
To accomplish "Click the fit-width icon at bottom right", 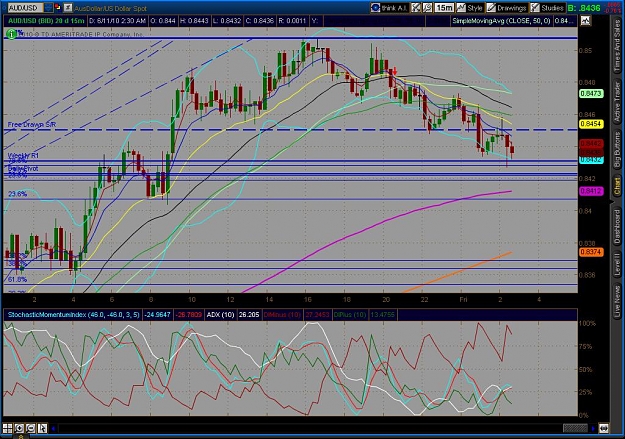I will (603, 429).
